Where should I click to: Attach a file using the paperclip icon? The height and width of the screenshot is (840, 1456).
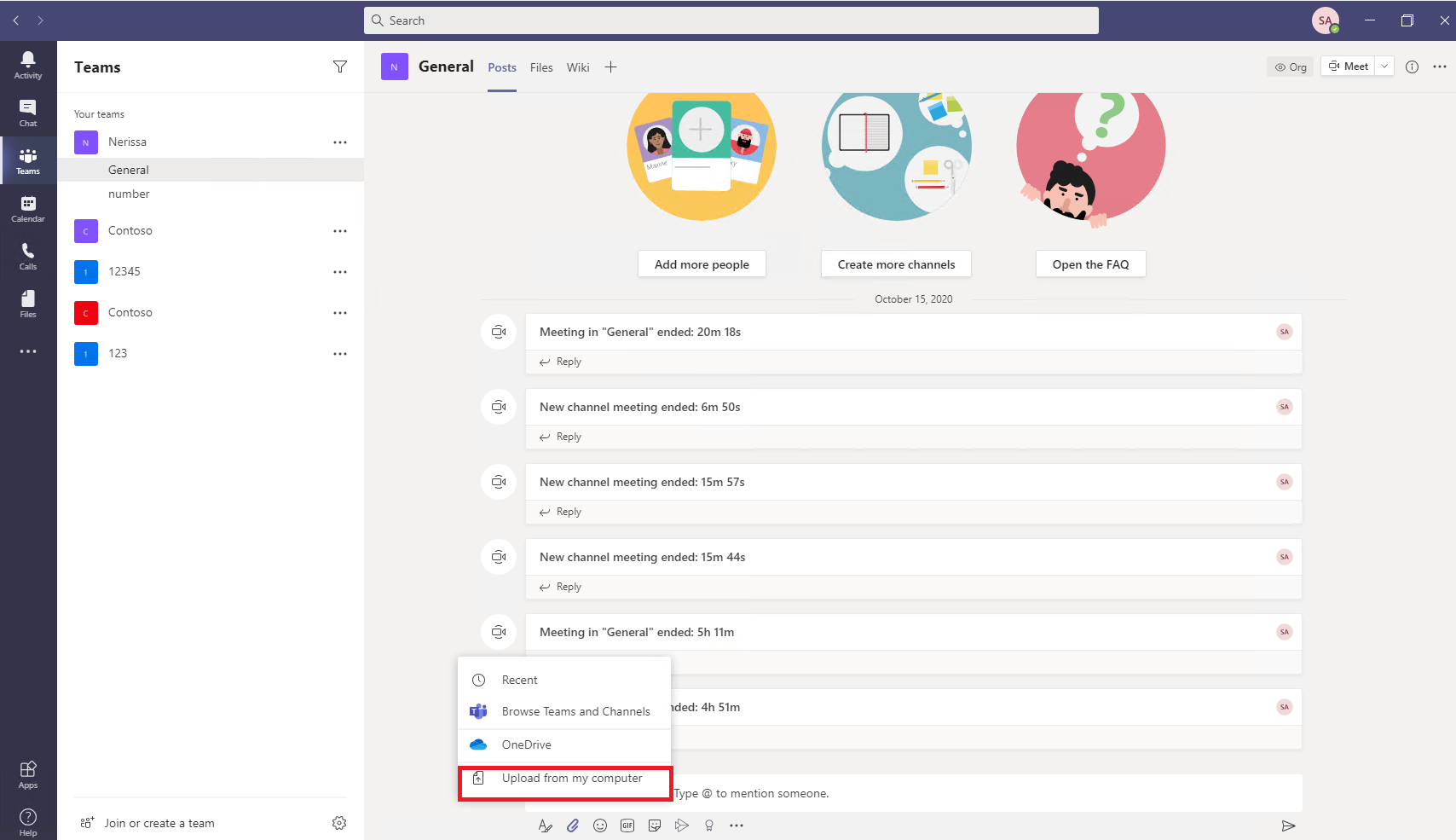tap(573, 825)
